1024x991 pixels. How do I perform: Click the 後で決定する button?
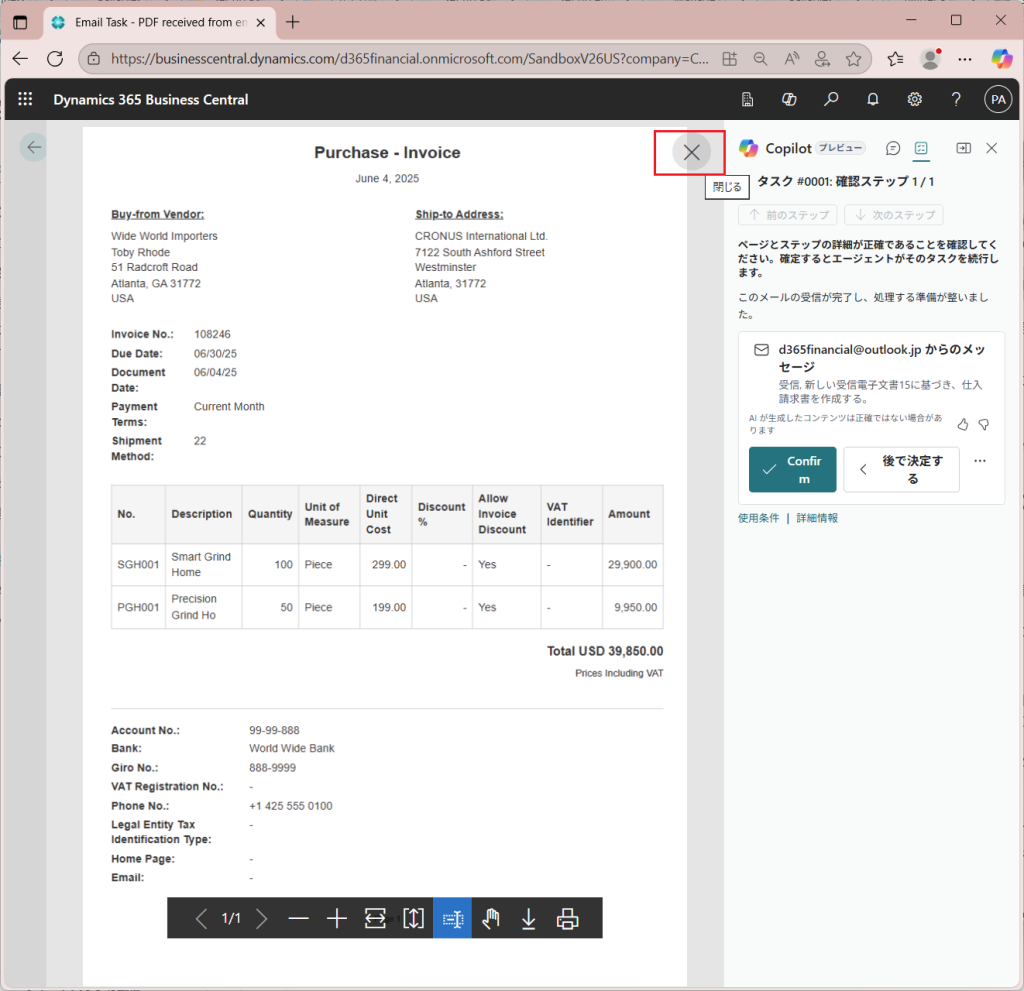tap(901, 470)
